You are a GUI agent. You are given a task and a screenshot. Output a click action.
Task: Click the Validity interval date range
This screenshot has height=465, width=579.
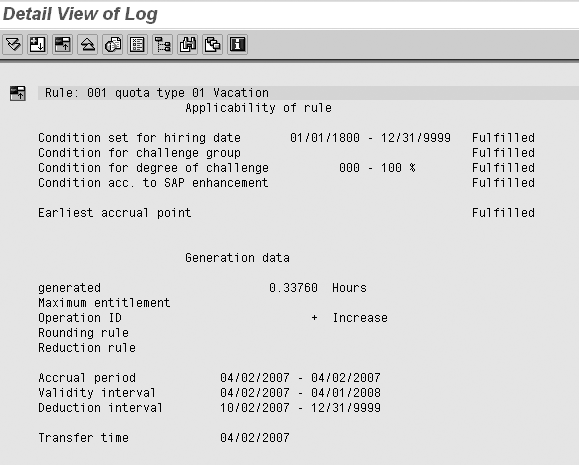[300, 393]
